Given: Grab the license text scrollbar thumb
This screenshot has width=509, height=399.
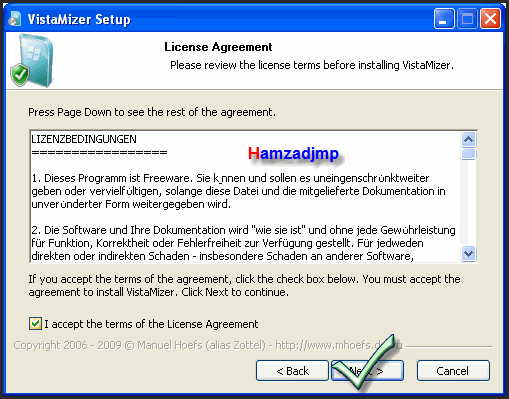Looking at the screenshot, I should click(x=469, y=154).
